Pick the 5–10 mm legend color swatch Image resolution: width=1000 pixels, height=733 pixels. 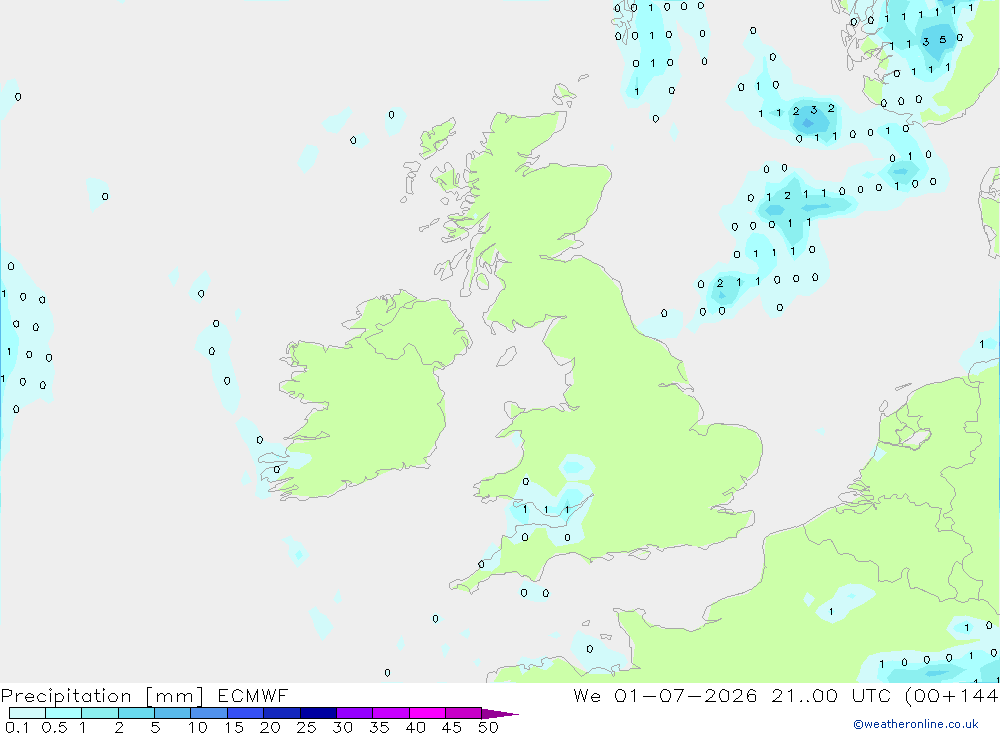[172, 713]
